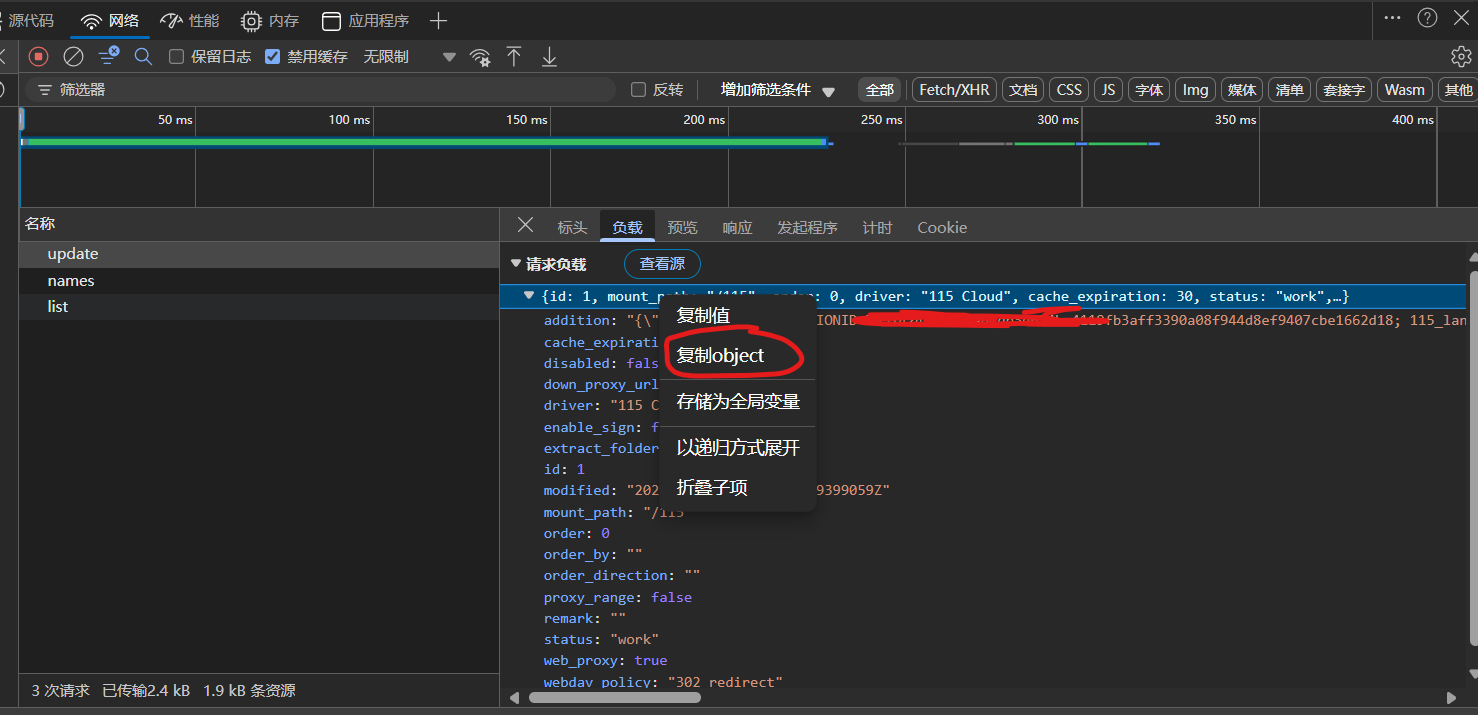Toggle the 反转 invert checkbox
This screenshot has width=1478, height=715.
[x=638, y=90]
